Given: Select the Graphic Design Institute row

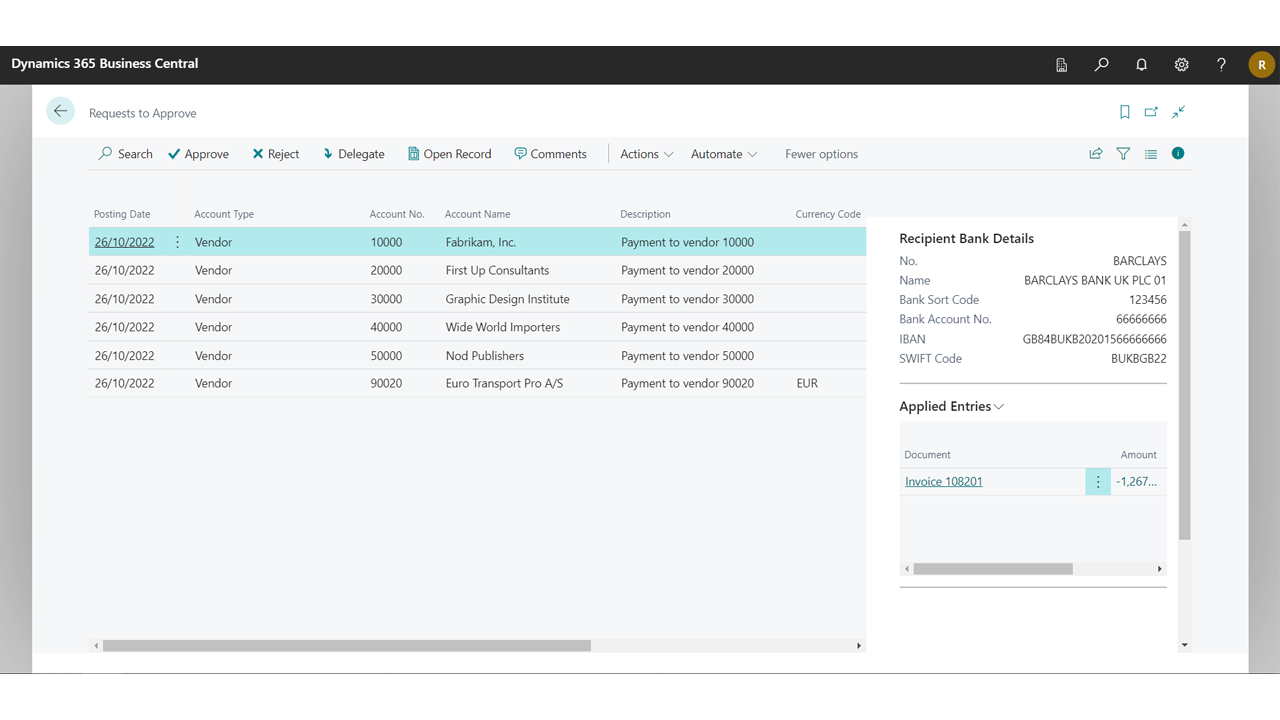Looking at the screenshot, I should (477, 299).
